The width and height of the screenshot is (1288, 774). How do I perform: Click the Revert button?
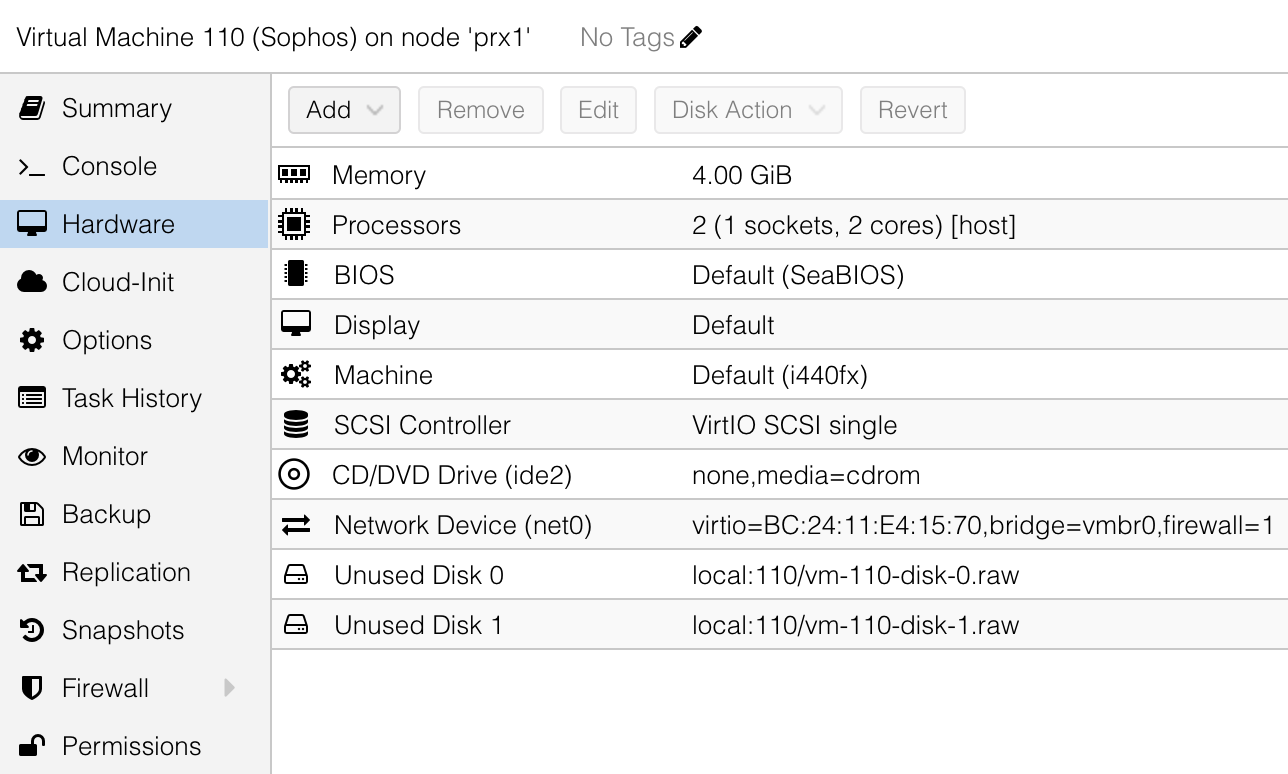(x=912, y=110)
